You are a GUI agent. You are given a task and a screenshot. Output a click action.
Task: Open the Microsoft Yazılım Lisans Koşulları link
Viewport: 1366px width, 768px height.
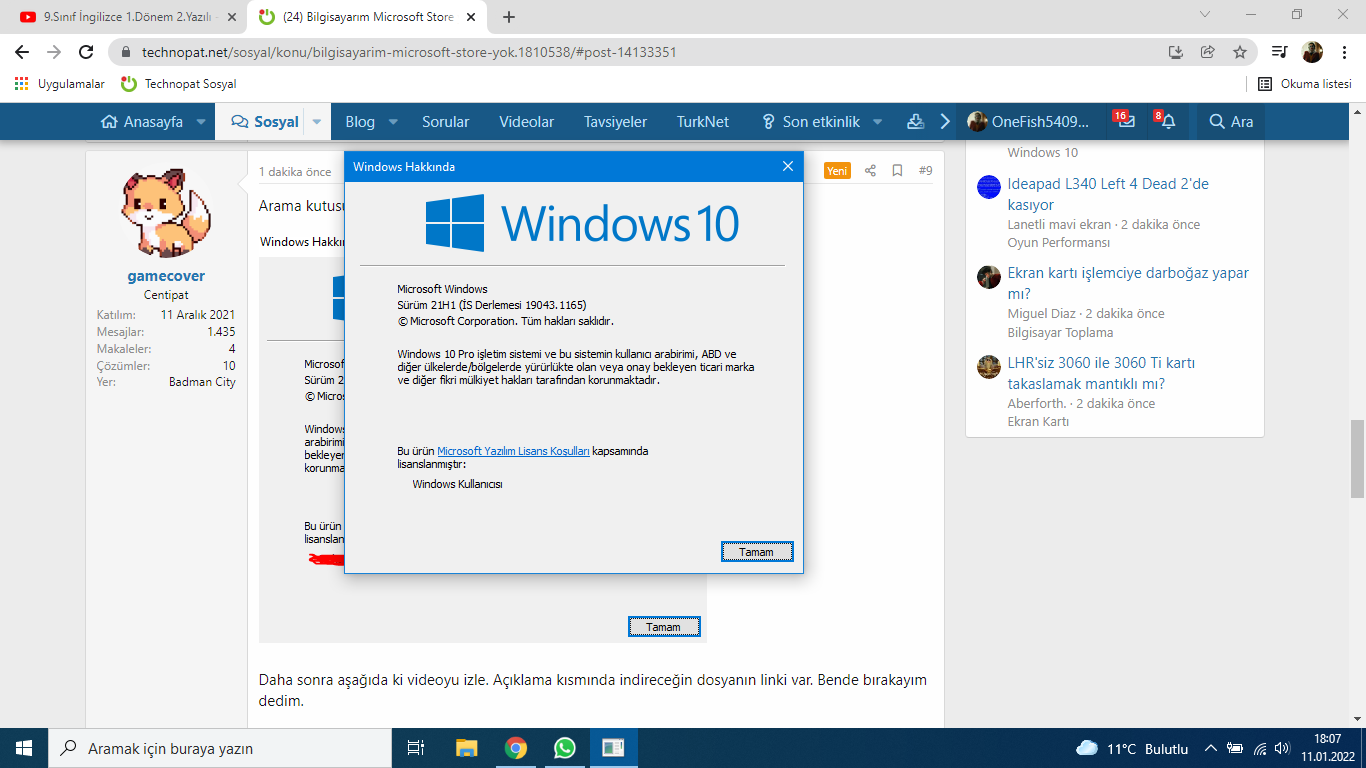pos(513,451)
